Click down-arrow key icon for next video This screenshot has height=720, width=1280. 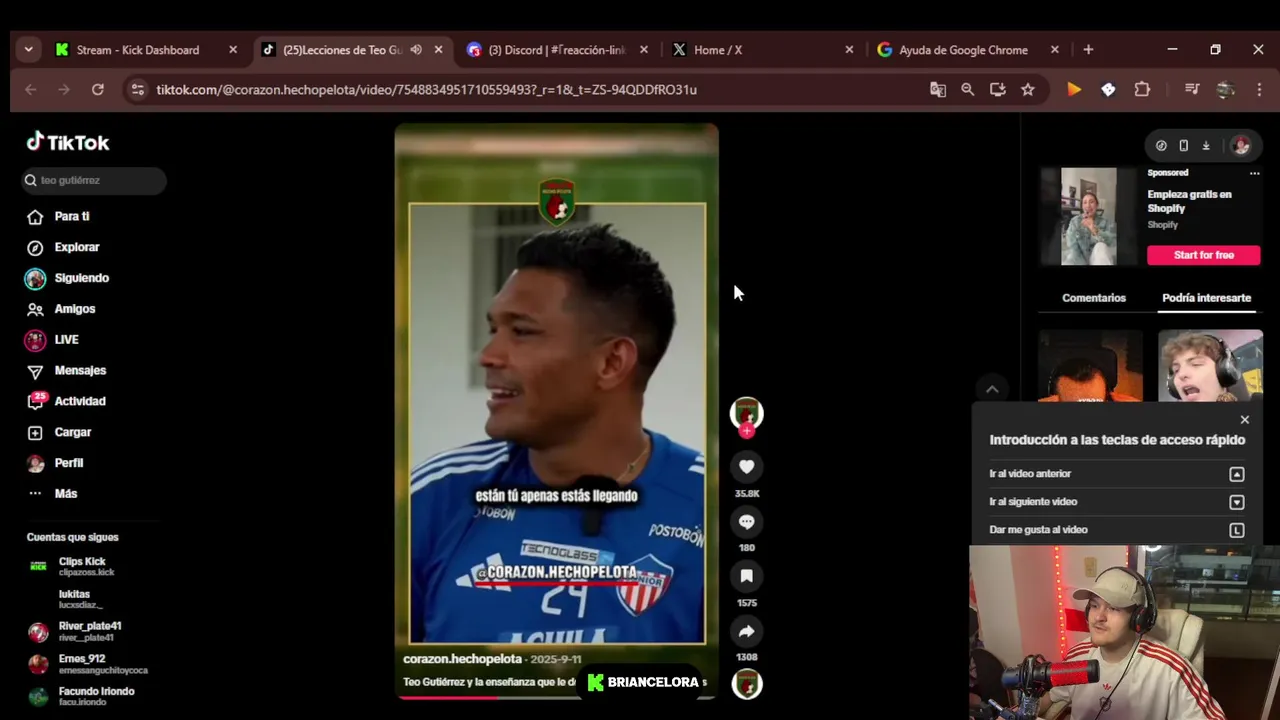[x=1237, y=502]
